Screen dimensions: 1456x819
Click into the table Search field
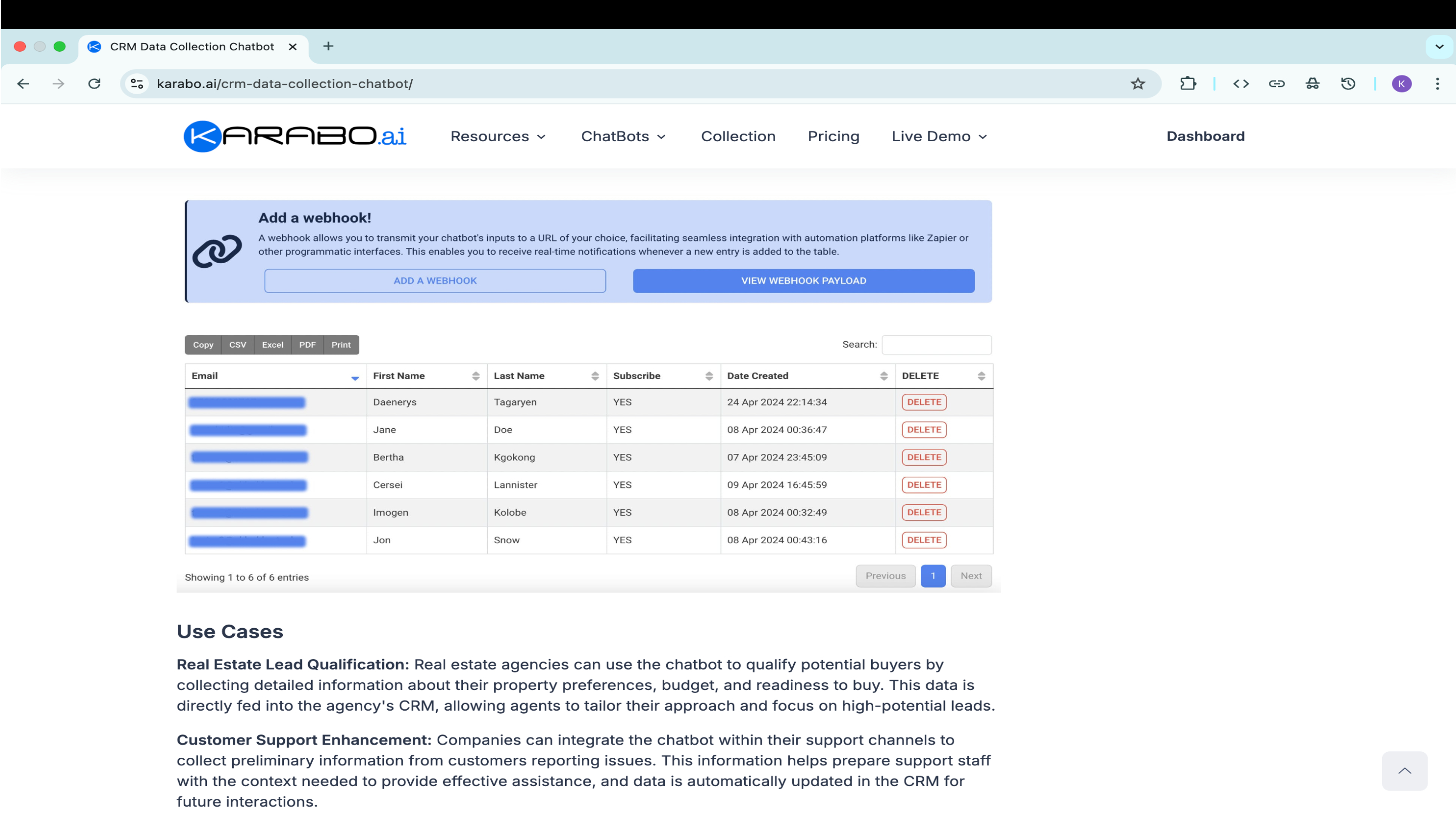936,344
